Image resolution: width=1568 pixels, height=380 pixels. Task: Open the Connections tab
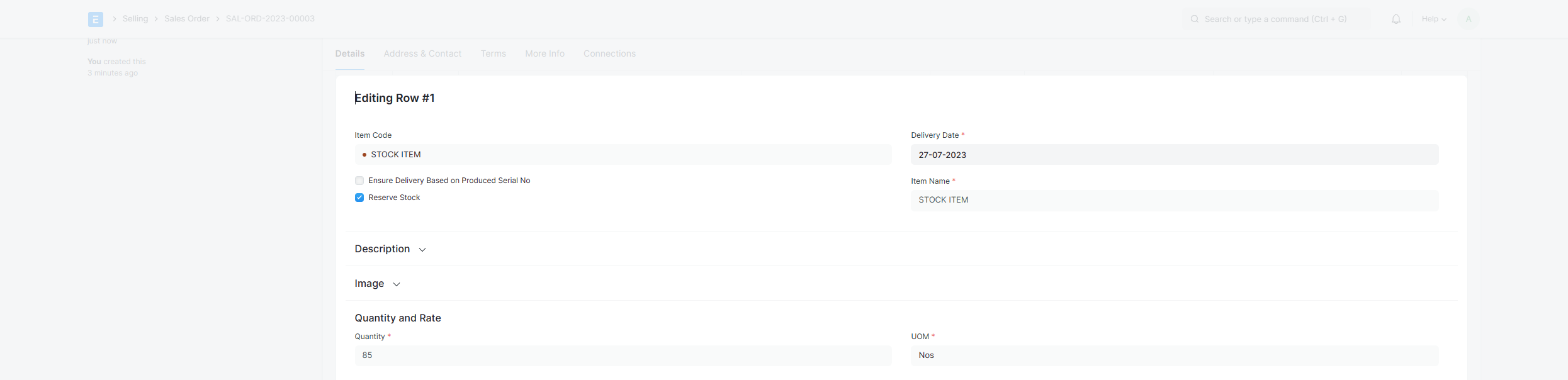click(609, 54)
